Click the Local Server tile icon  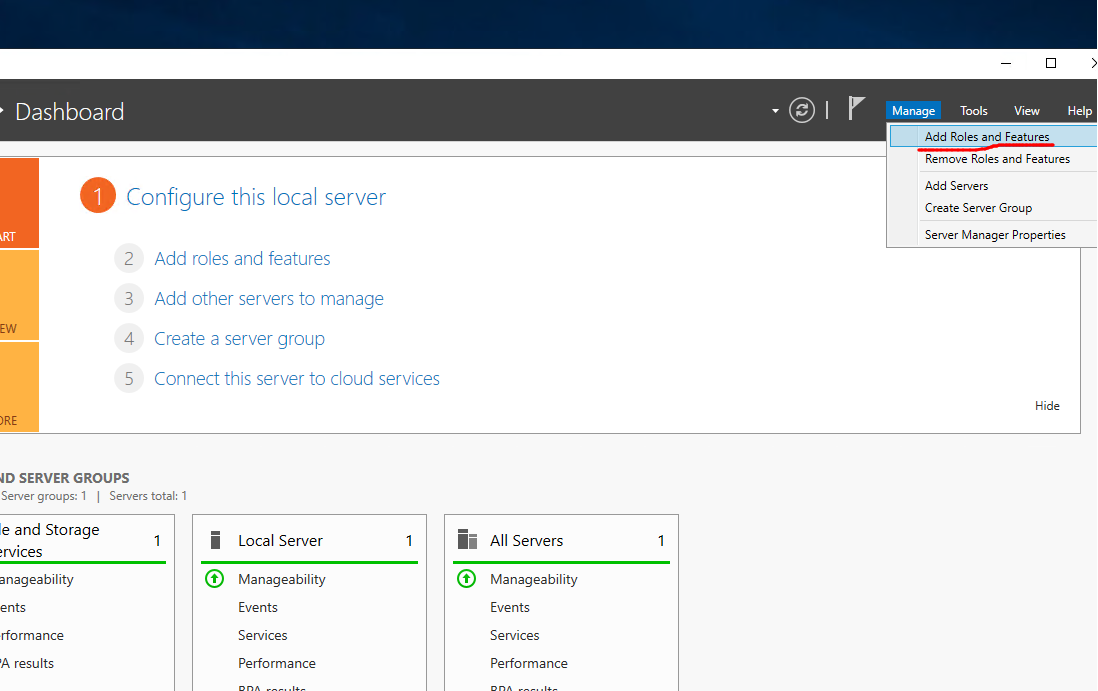pos(216,540)
